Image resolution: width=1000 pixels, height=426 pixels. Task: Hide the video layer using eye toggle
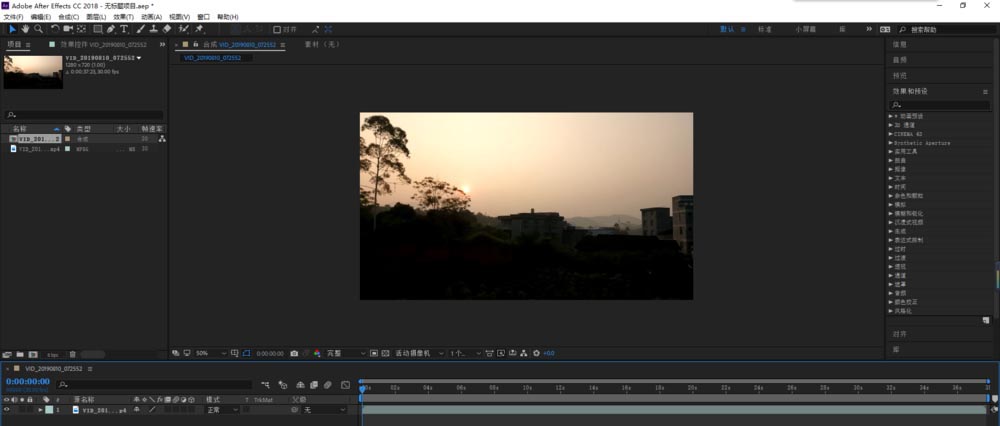point(7,410)
